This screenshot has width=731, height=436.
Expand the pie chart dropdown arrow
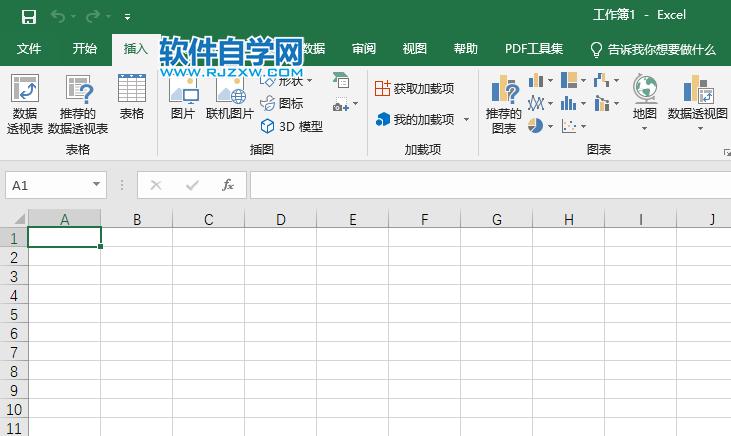551,126
